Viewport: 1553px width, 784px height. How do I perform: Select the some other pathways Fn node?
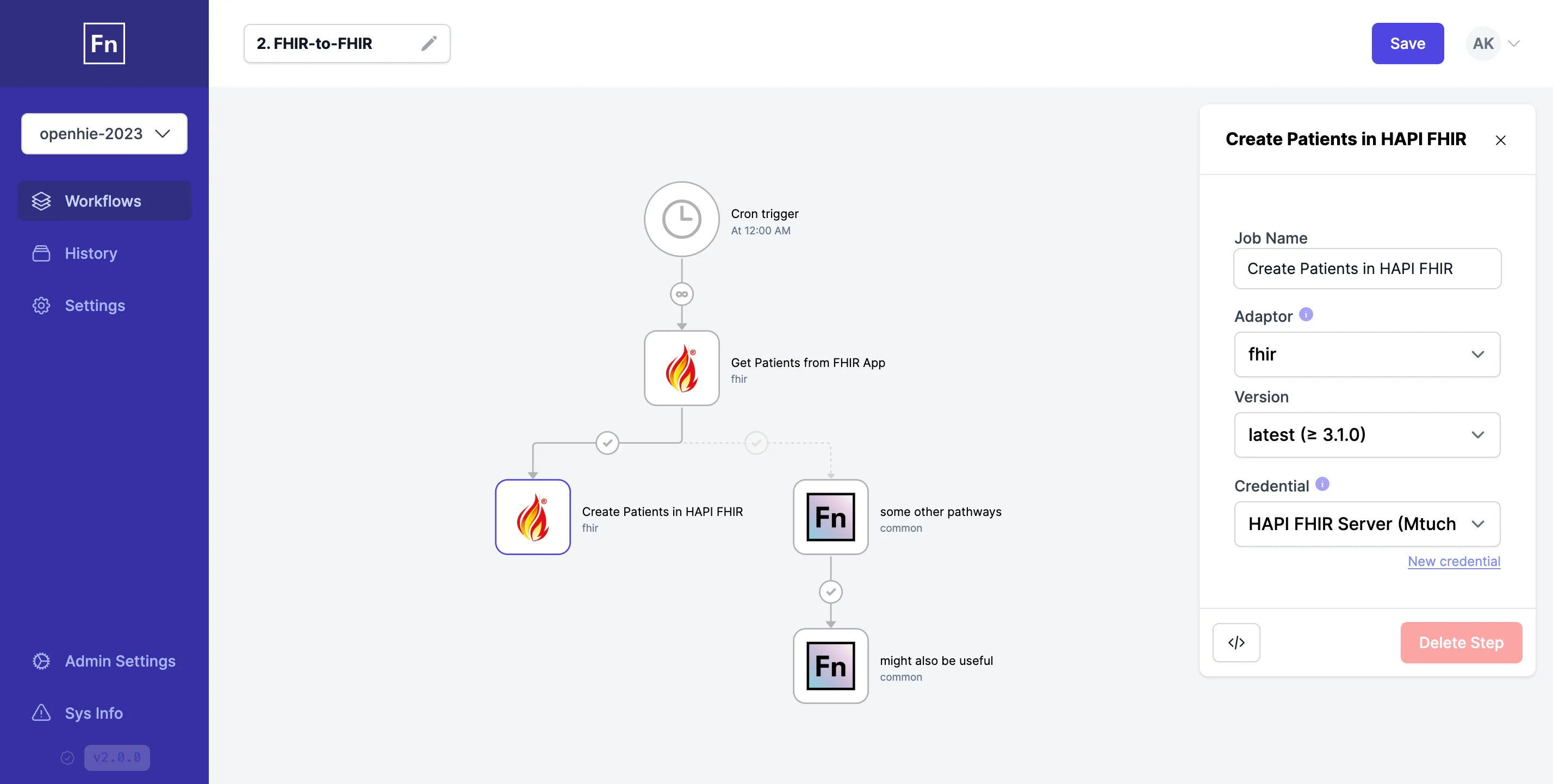point(830,517)
